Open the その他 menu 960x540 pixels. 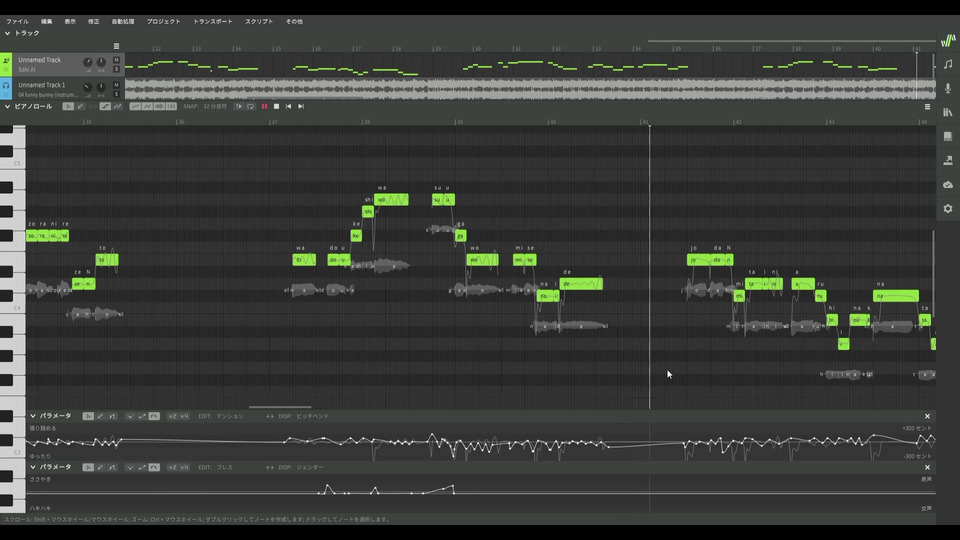pos(294,21)
